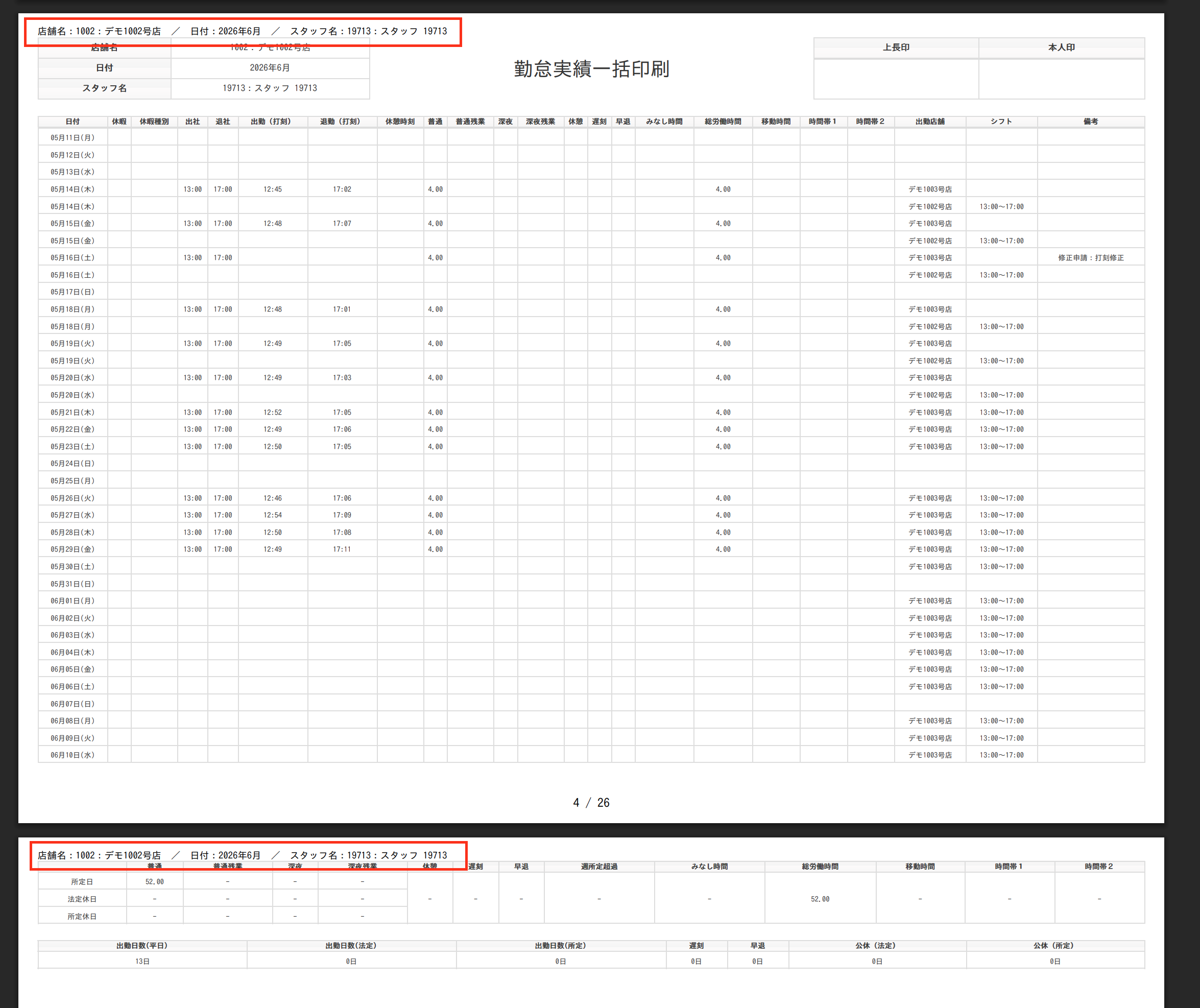1200x1008 pixels.
Task: Click the 4 / 26 page number
Action: [x=591, y=802]
